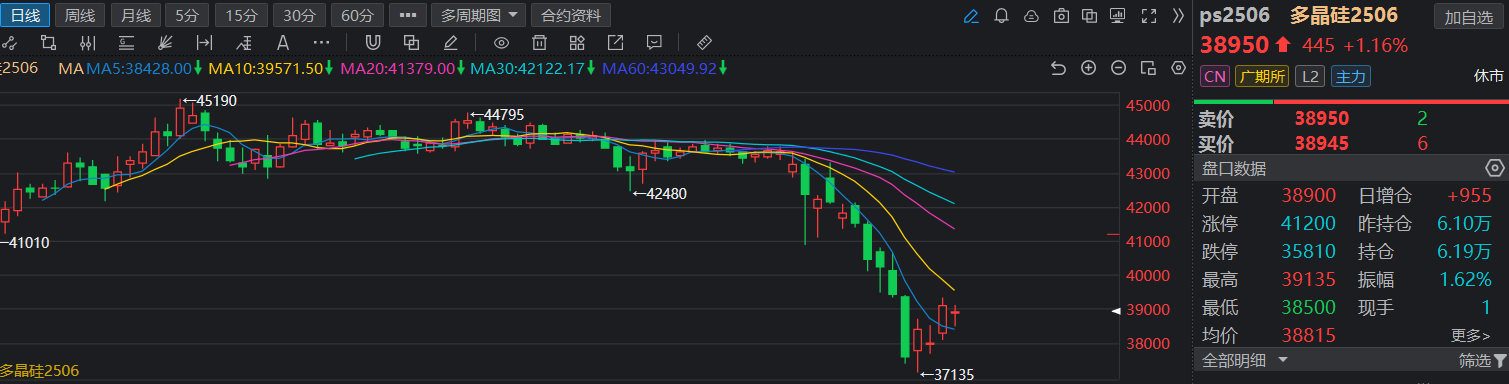This screenshot has height=384, width=1509.
Task: Toggle the blue drawing pencil mode
Action: click(971, 16)
